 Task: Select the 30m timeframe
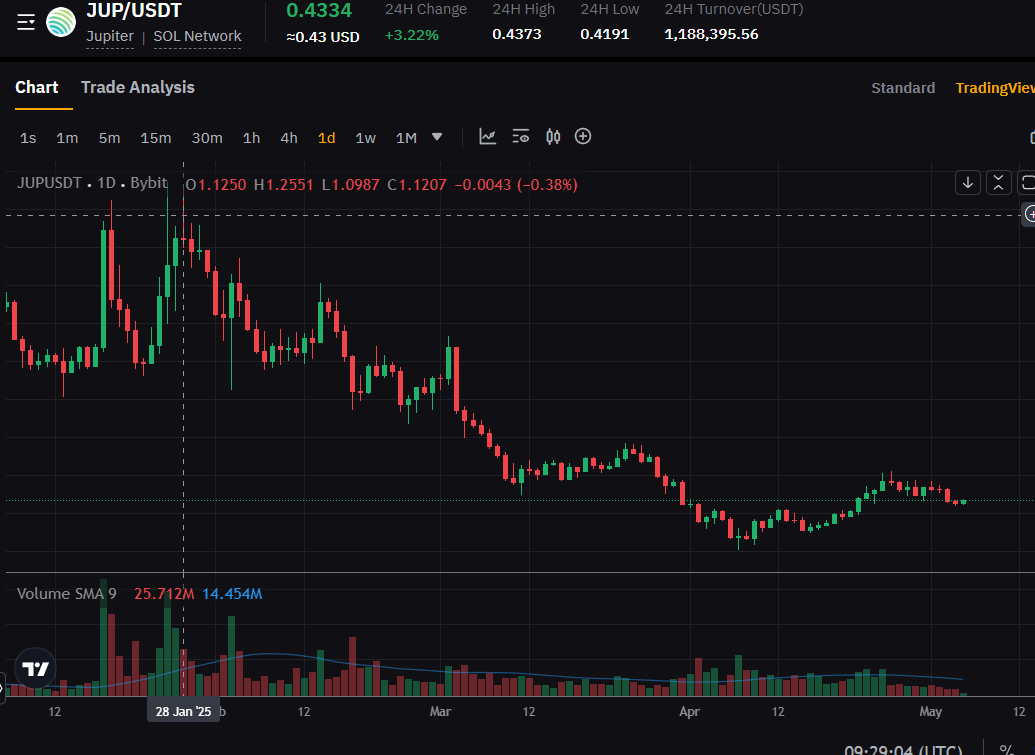207,138
